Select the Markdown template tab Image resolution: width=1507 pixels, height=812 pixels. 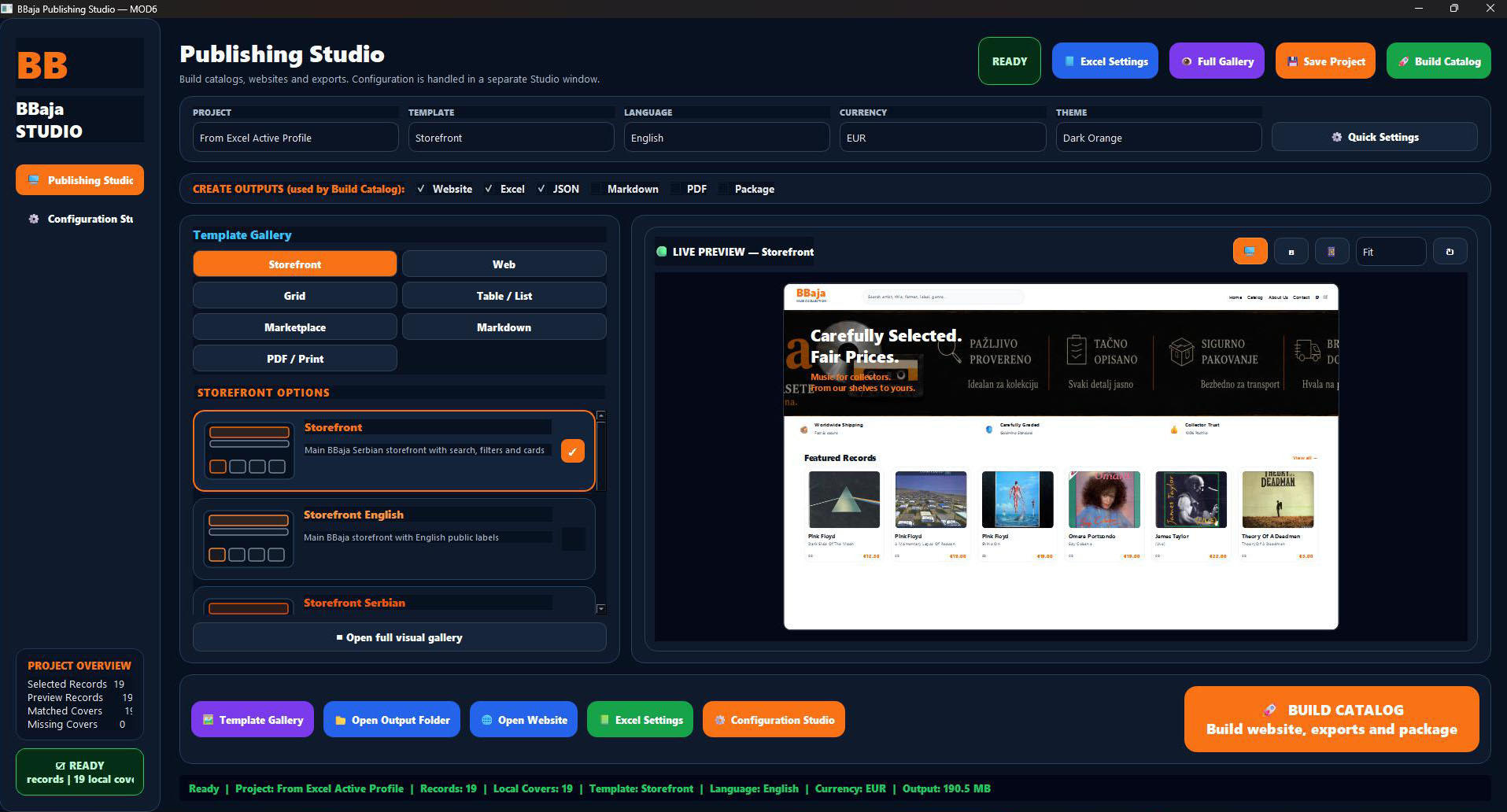(x=504, y=327)
